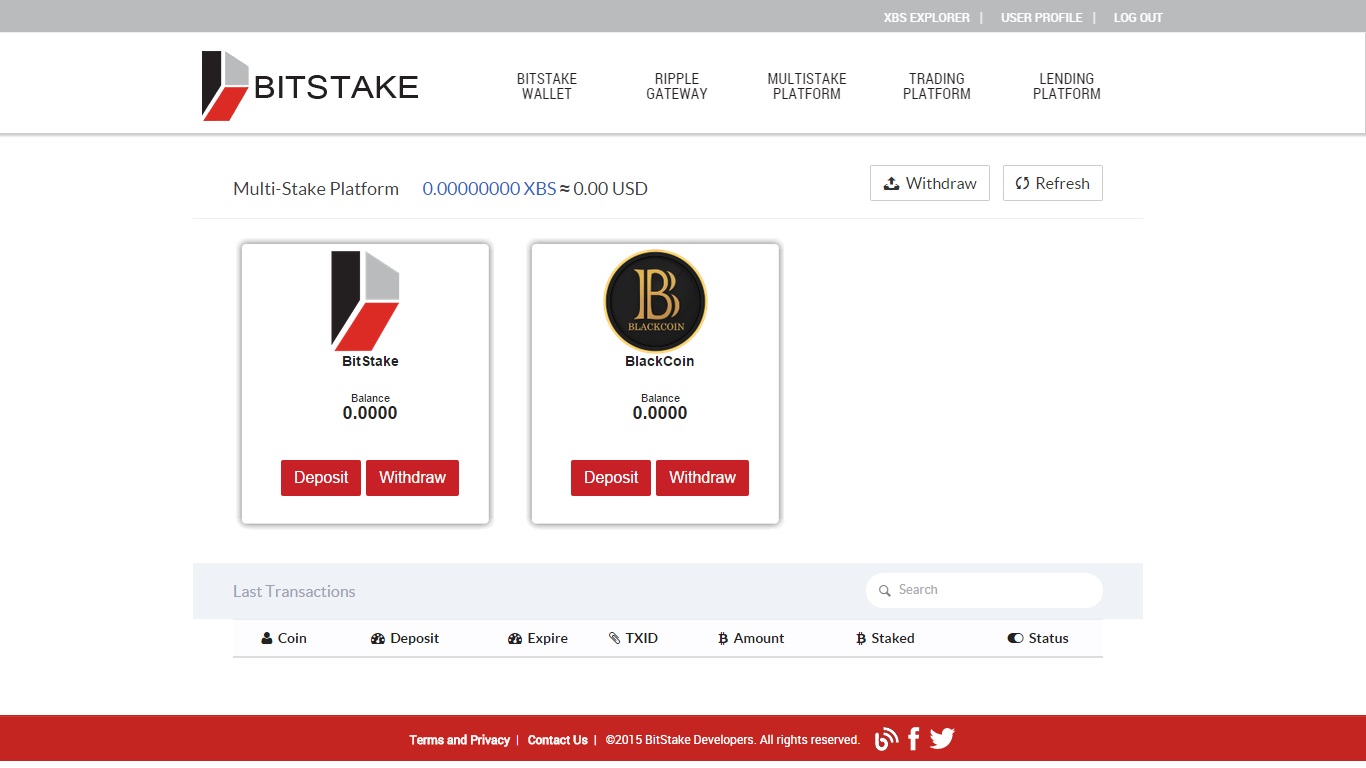Screen dimensions: 1366x768
Task: Focus the Last Transactions search field
Action: (984, 590)
